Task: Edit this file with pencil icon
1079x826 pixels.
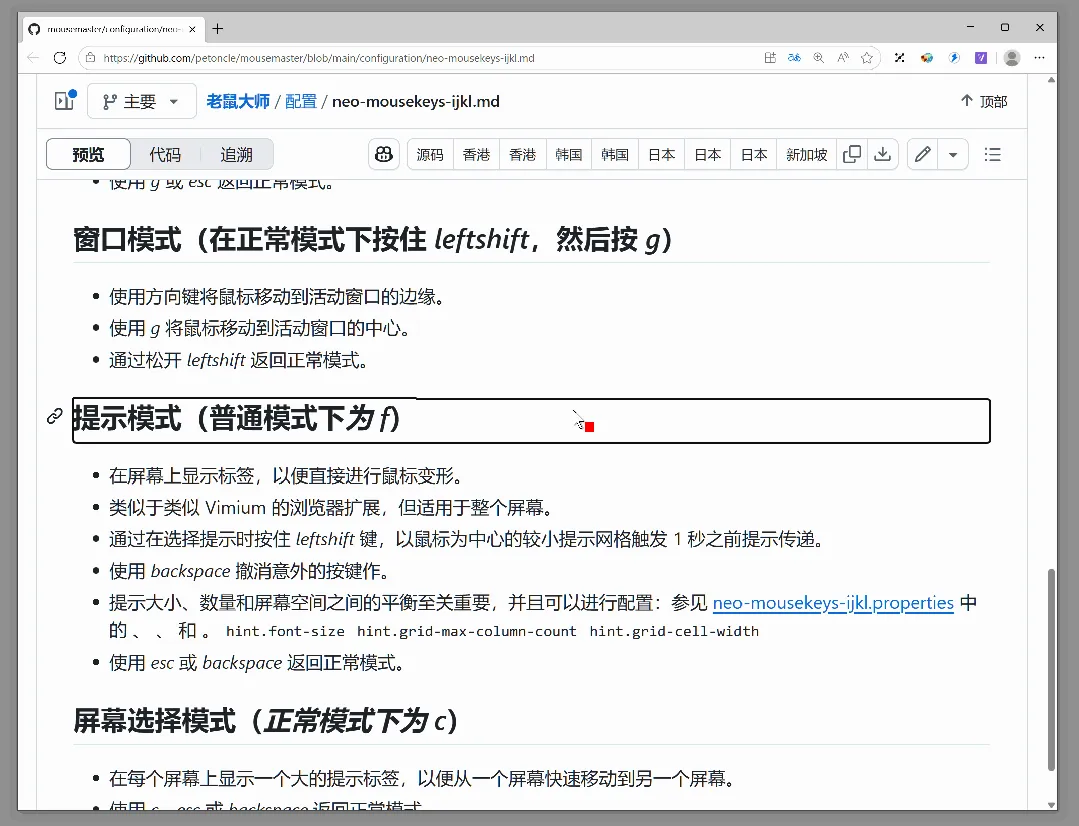Action: pyautogui.click(x=923, y=154)
